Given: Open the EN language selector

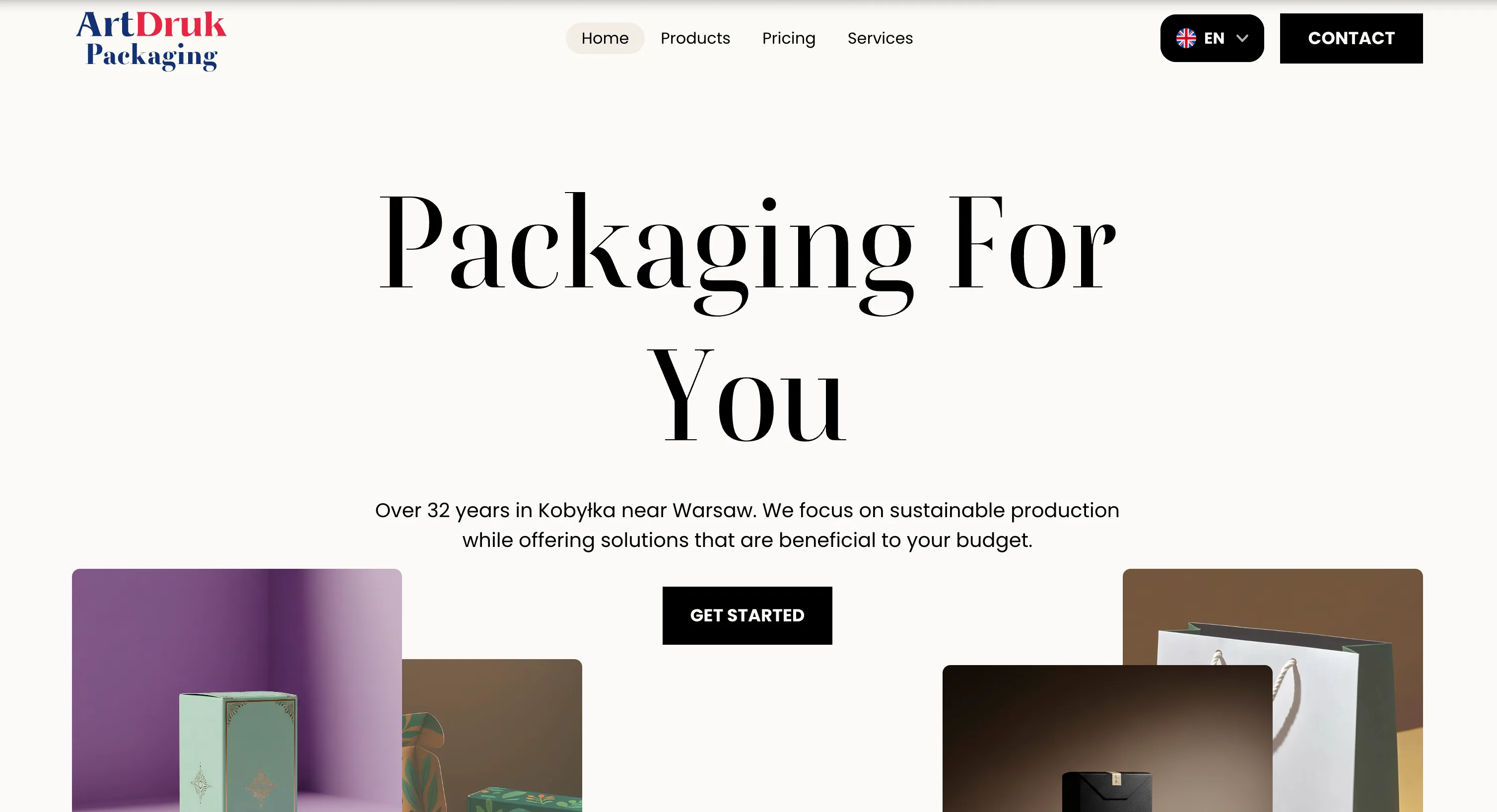Looking at the screenshot, I should [1212, 38].
